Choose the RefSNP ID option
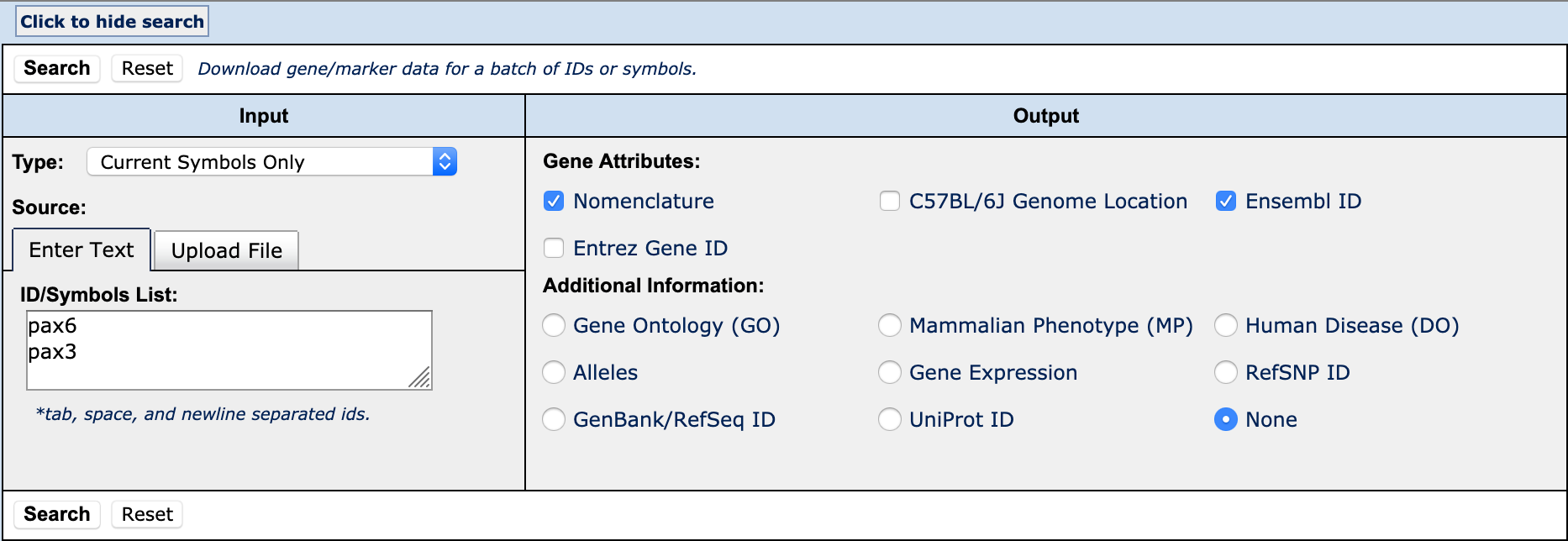1568x541 pixels. point(1226,372)
